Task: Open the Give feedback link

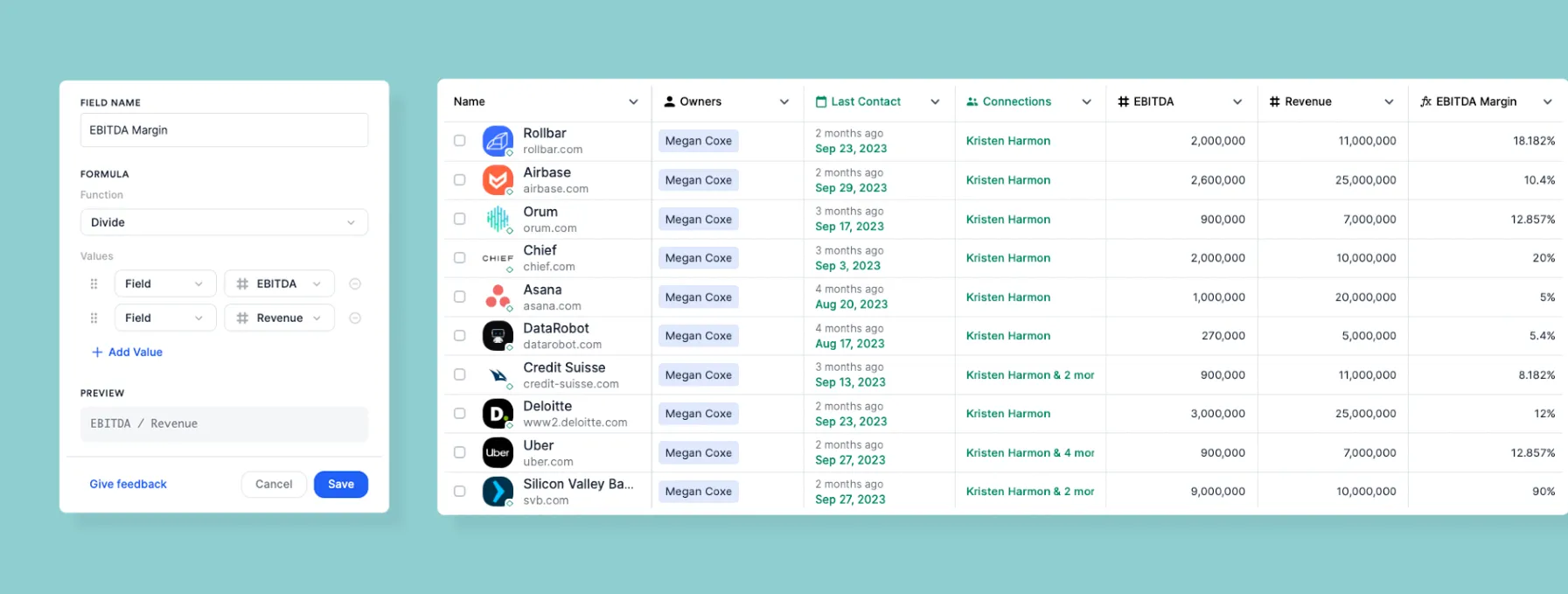Action: (x=128, y=484)
